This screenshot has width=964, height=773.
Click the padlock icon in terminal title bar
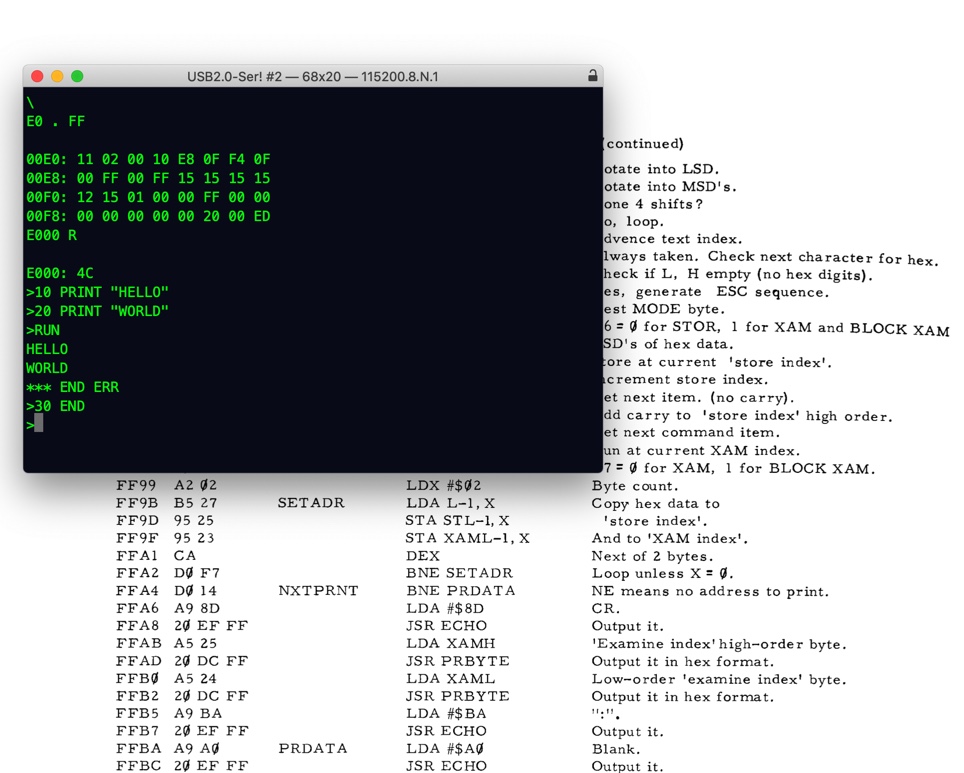(x=592, y=76)
